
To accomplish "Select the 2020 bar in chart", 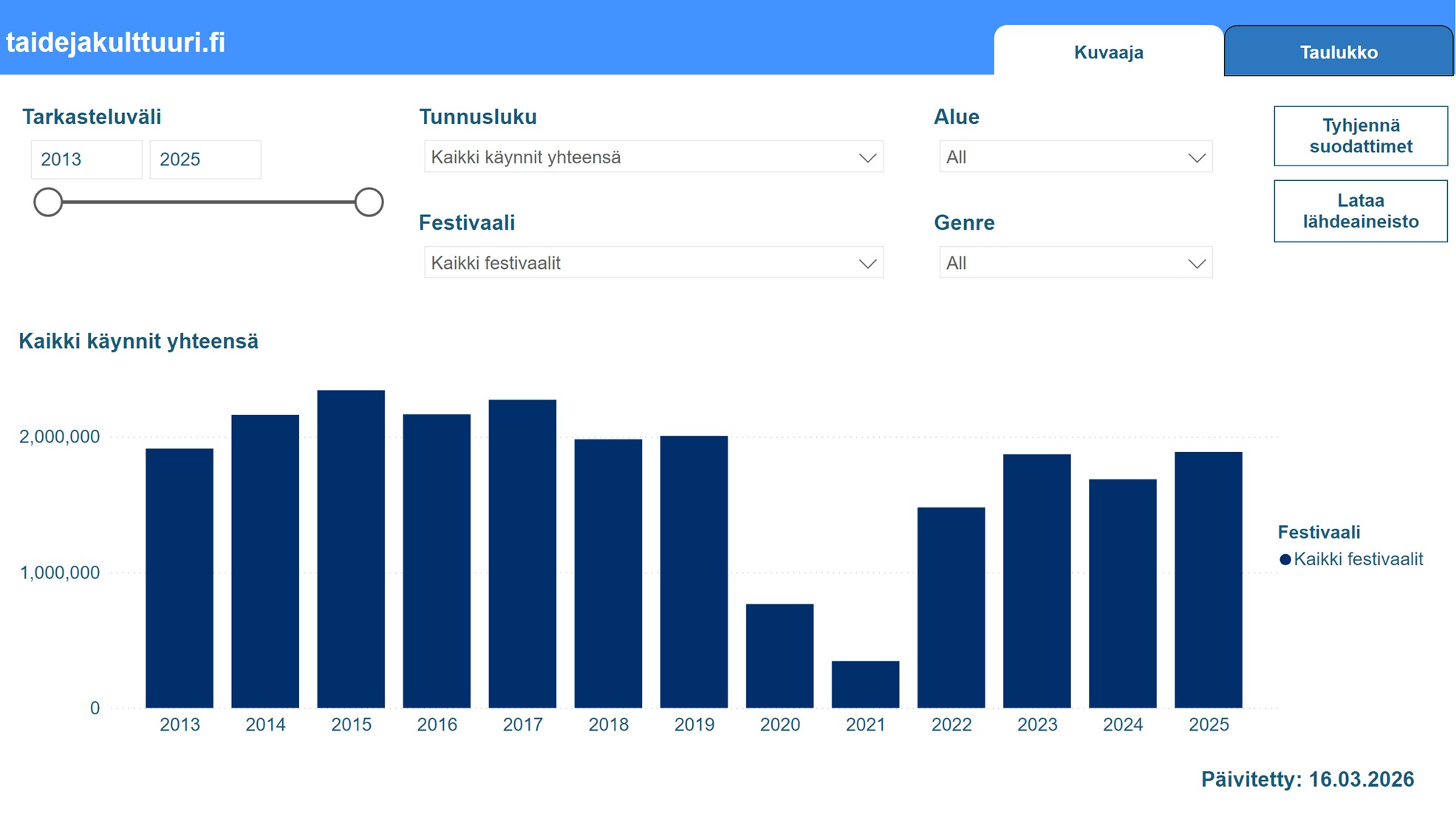I will pos(779,655).
